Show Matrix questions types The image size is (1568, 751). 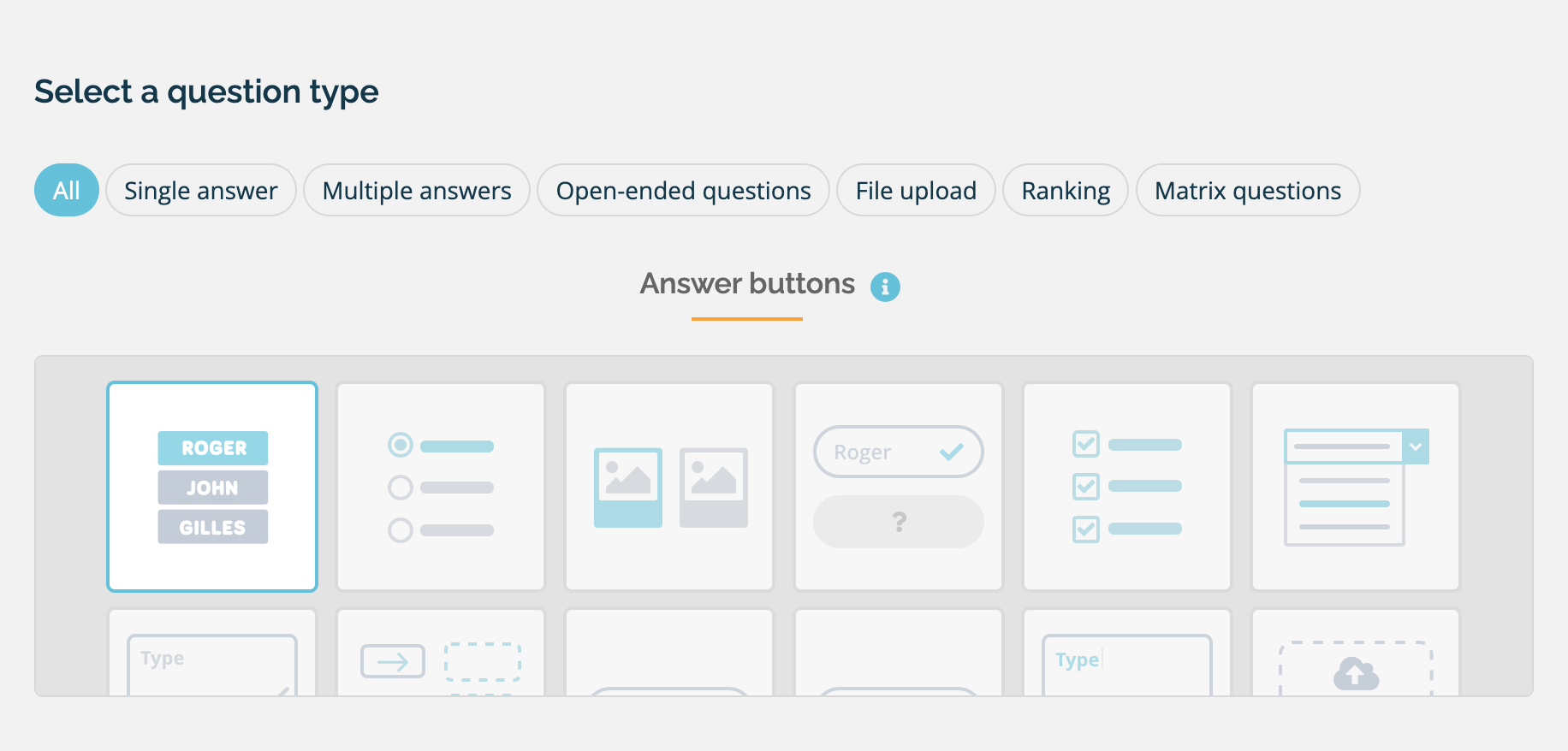point(1247,191)
